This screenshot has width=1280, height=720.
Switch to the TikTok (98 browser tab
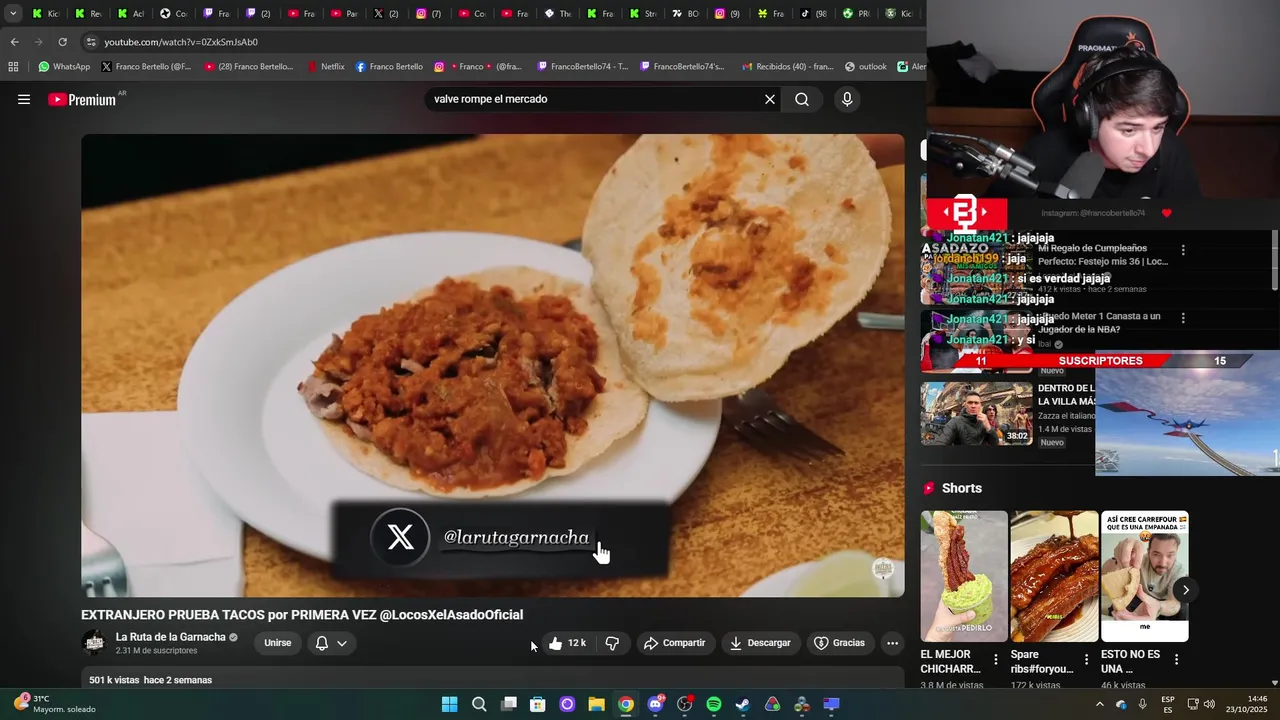(x=814, y=14)
